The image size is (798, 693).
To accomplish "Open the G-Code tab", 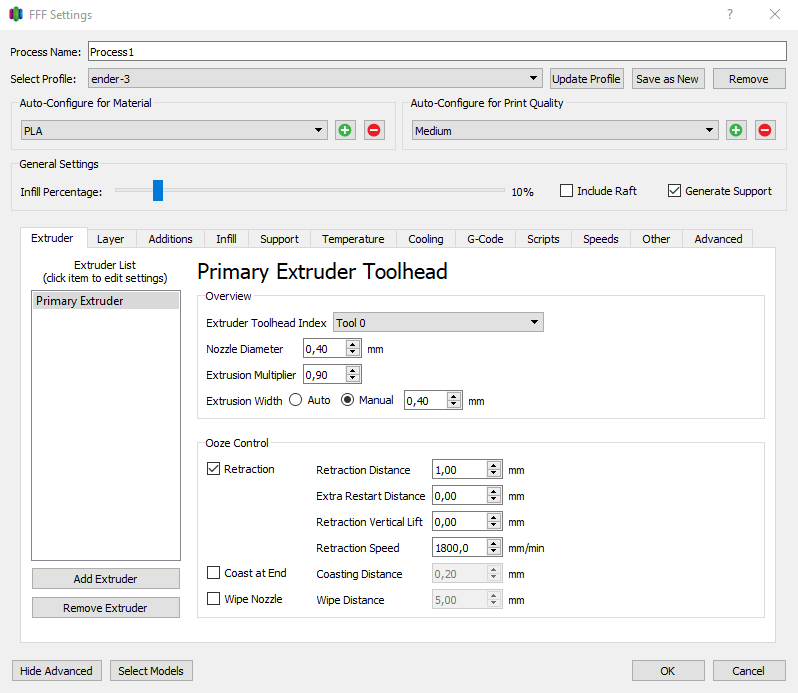I will pos(485,239).
